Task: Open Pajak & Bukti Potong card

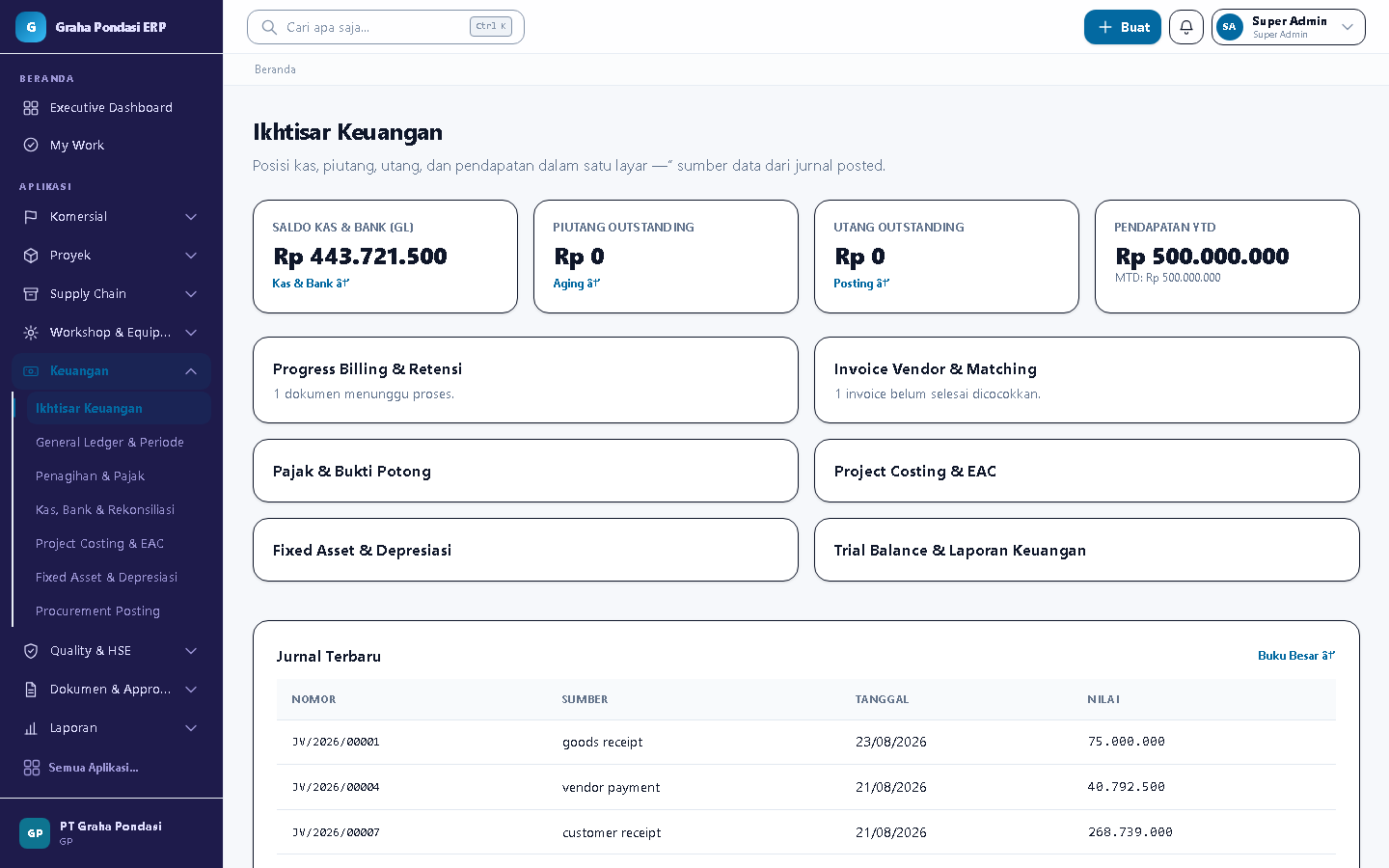Action: (526, 471)
